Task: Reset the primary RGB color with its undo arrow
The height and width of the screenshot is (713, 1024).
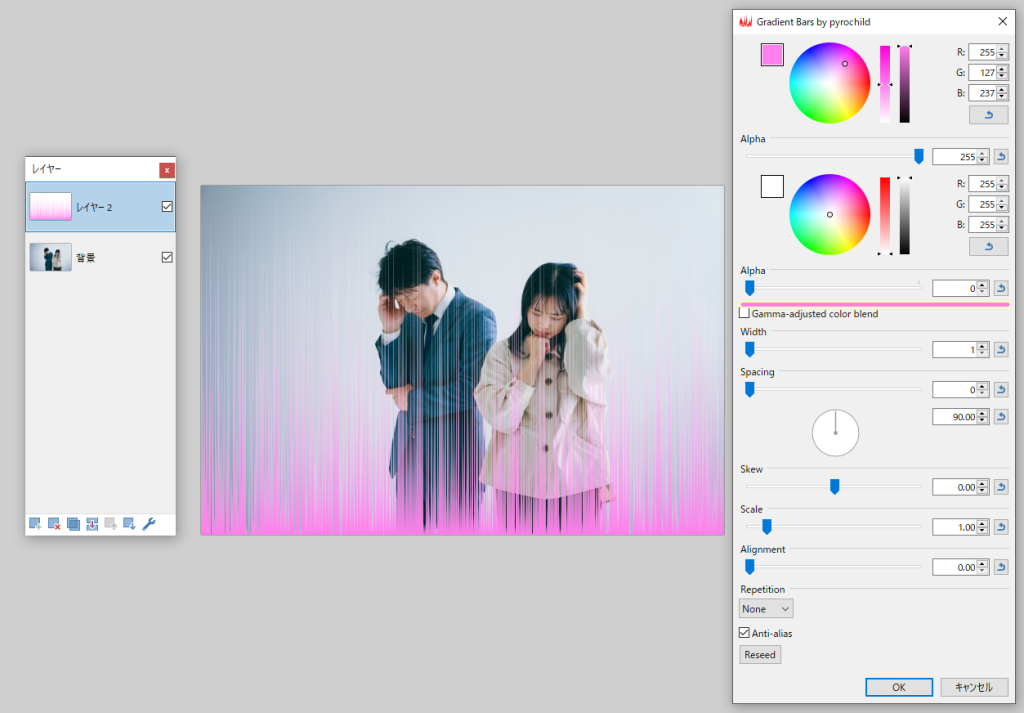Action: 989,114
